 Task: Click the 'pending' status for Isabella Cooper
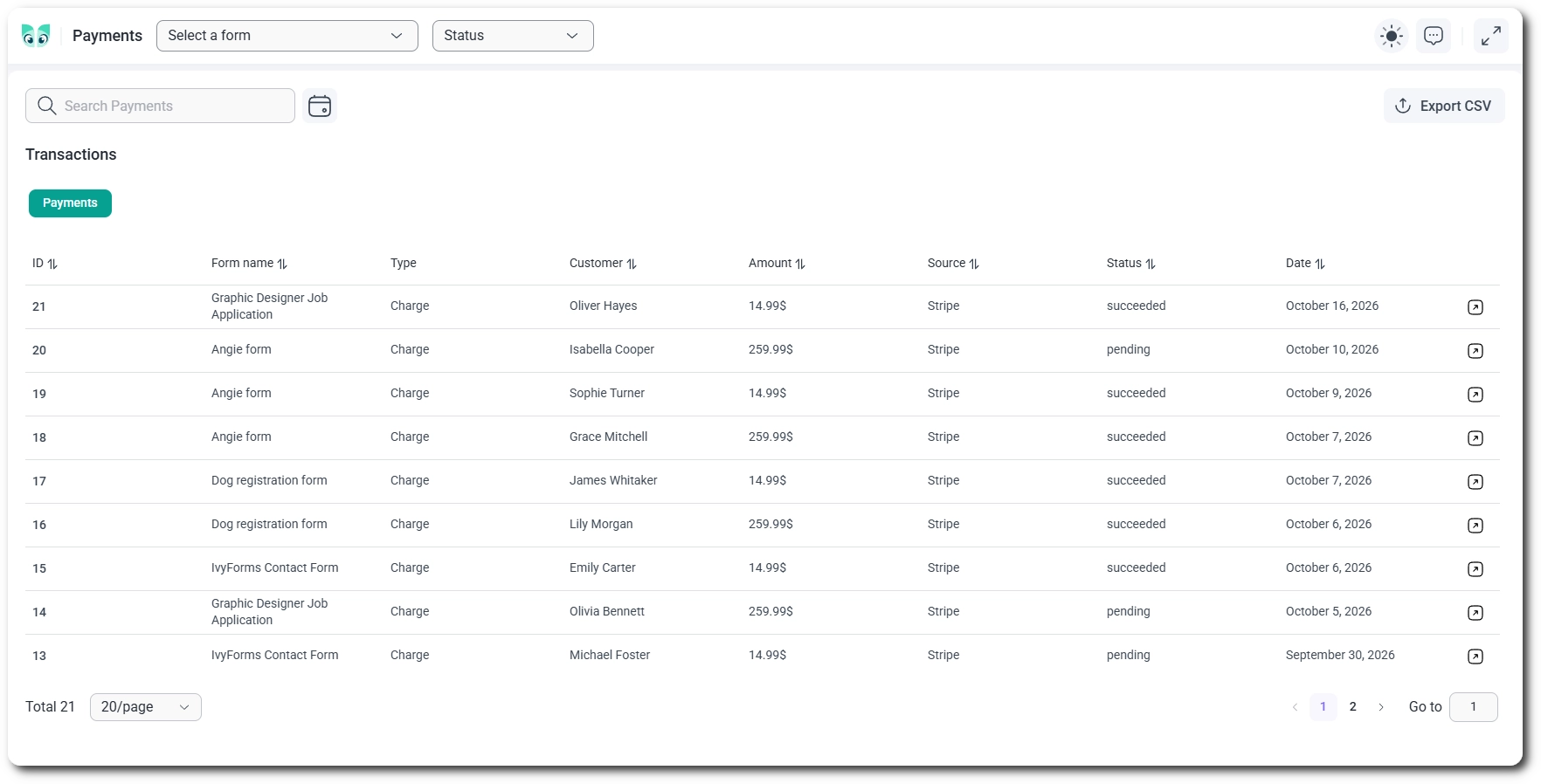(1129, 349)
